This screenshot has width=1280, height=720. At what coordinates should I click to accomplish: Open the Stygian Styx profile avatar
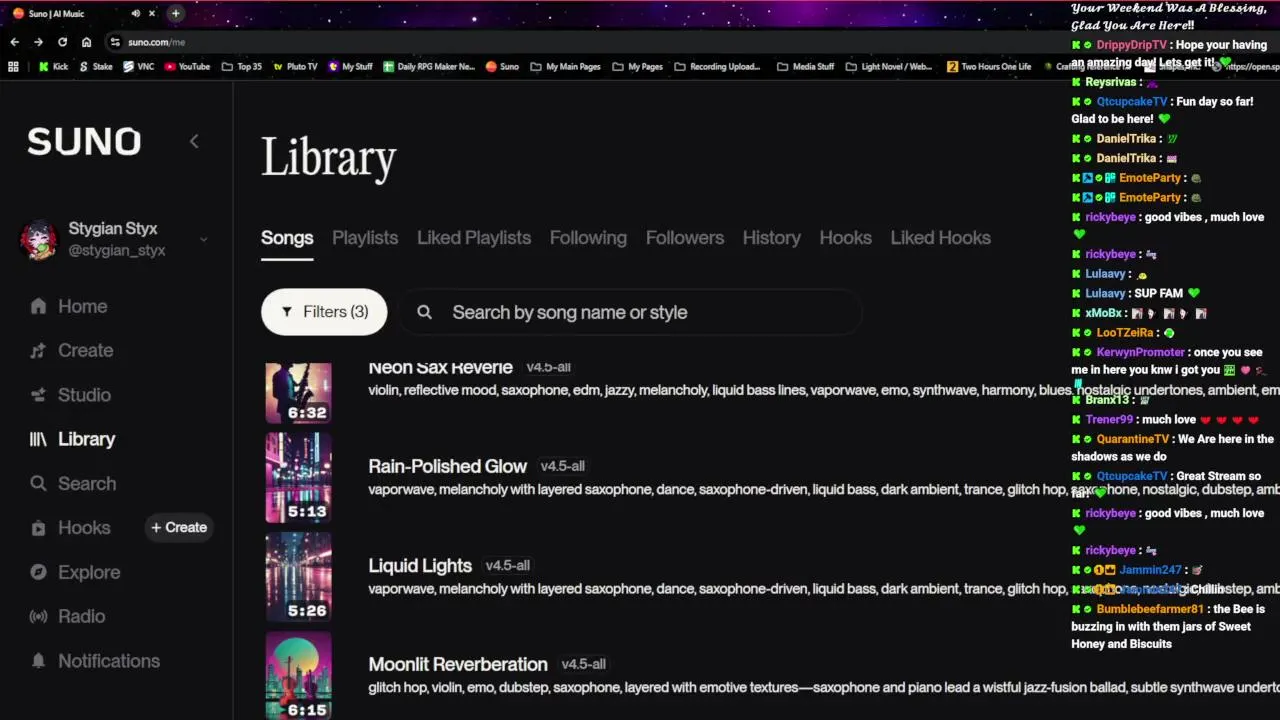[39, 240]
